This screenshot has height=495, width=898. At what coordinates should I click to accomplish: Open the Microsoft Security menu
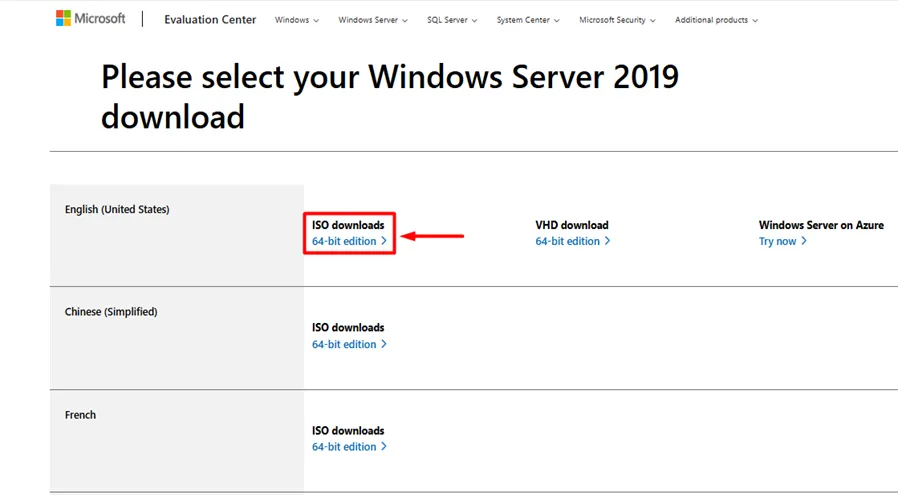(x=616, y=20)
